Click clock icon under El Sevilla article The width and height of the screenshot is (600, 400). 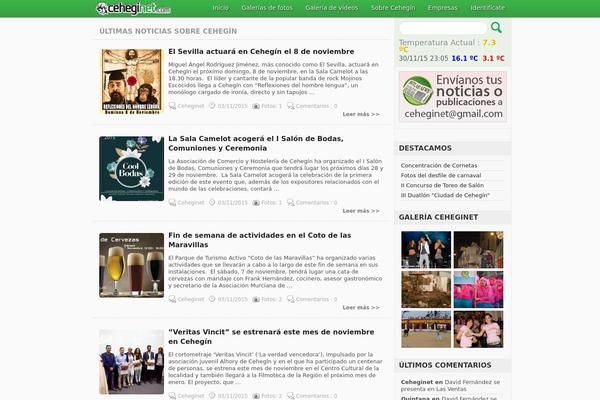pos(212,106)
